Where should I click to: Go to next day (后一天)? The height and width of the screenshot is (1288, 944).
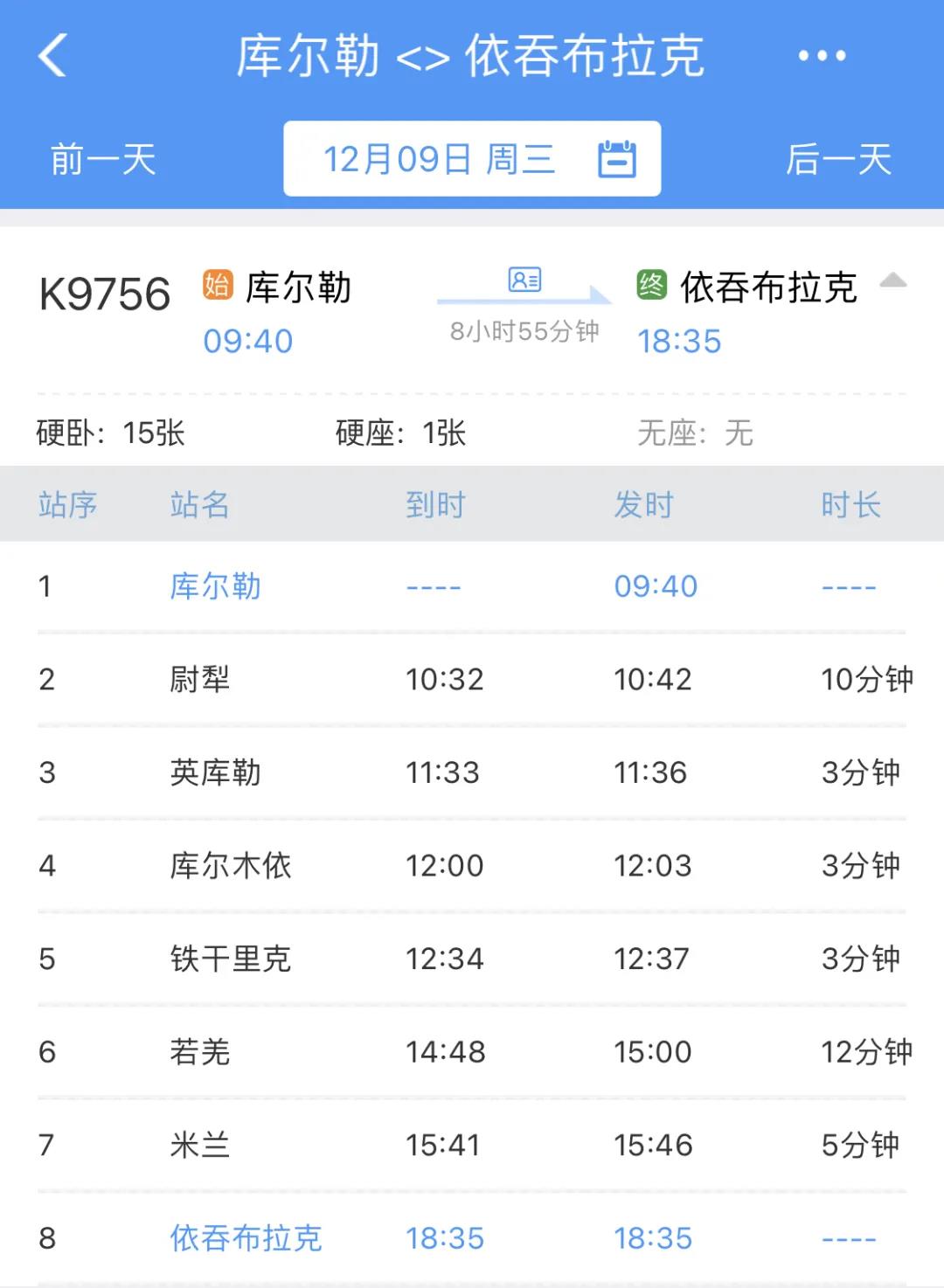[838, 160]
